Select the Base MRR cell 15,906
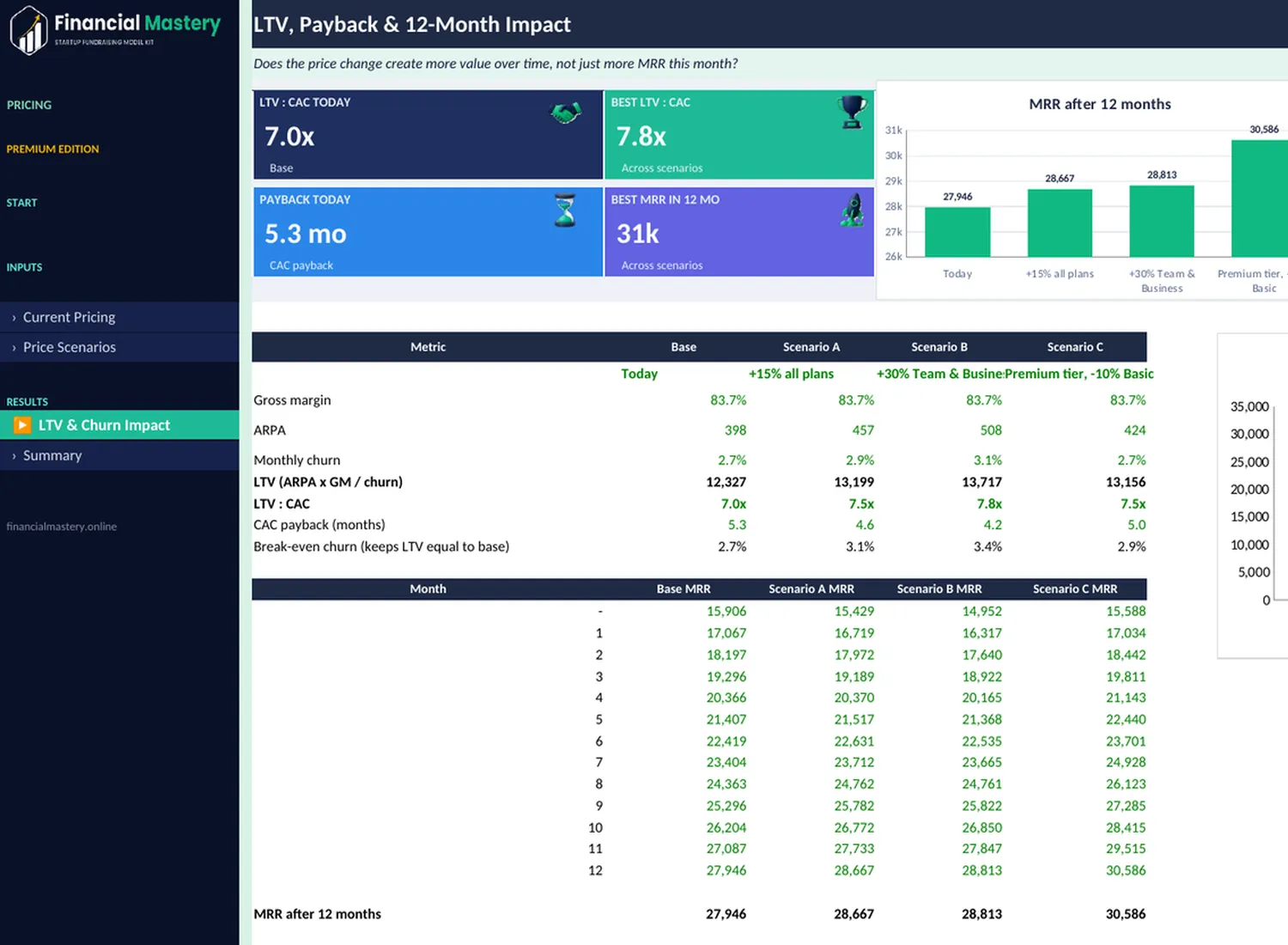Viewport: 1288px width, 945px height. tap(726, 612)
